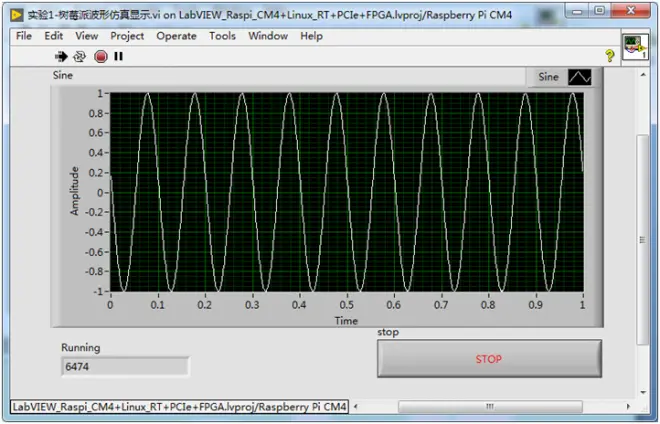Click the Run arrow toolbar icon
Viewport: 660px width, 424px height.
[61, 56]
